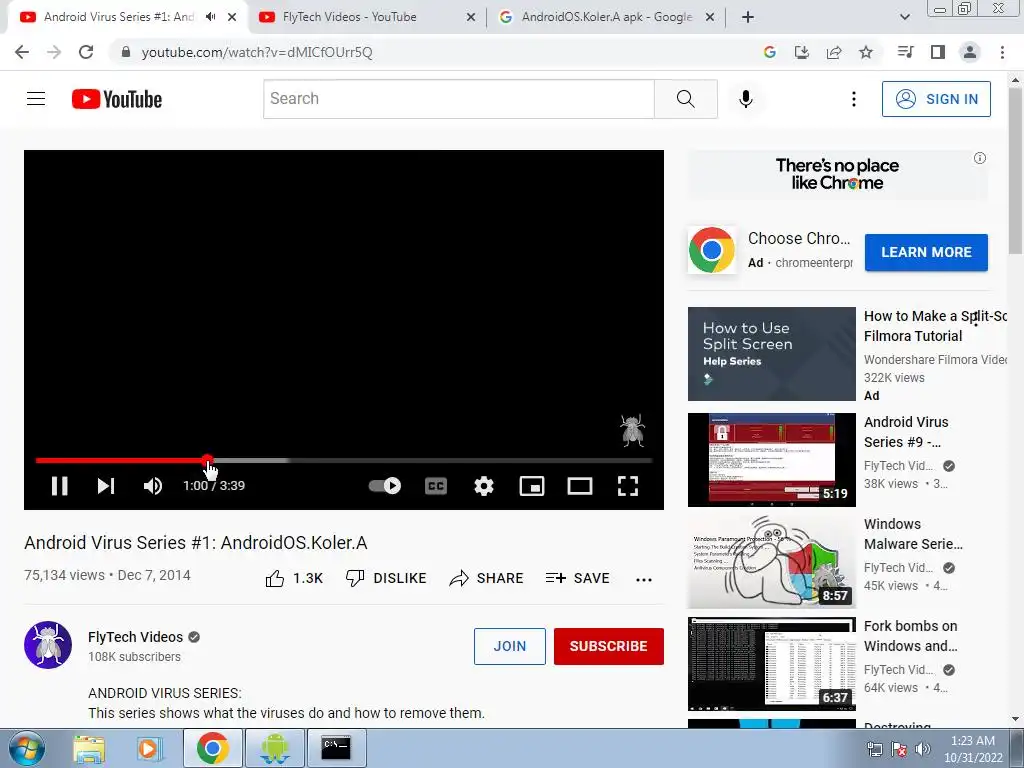Seek on the red video progress bar
1024x768 pixels.
[121, 460]
